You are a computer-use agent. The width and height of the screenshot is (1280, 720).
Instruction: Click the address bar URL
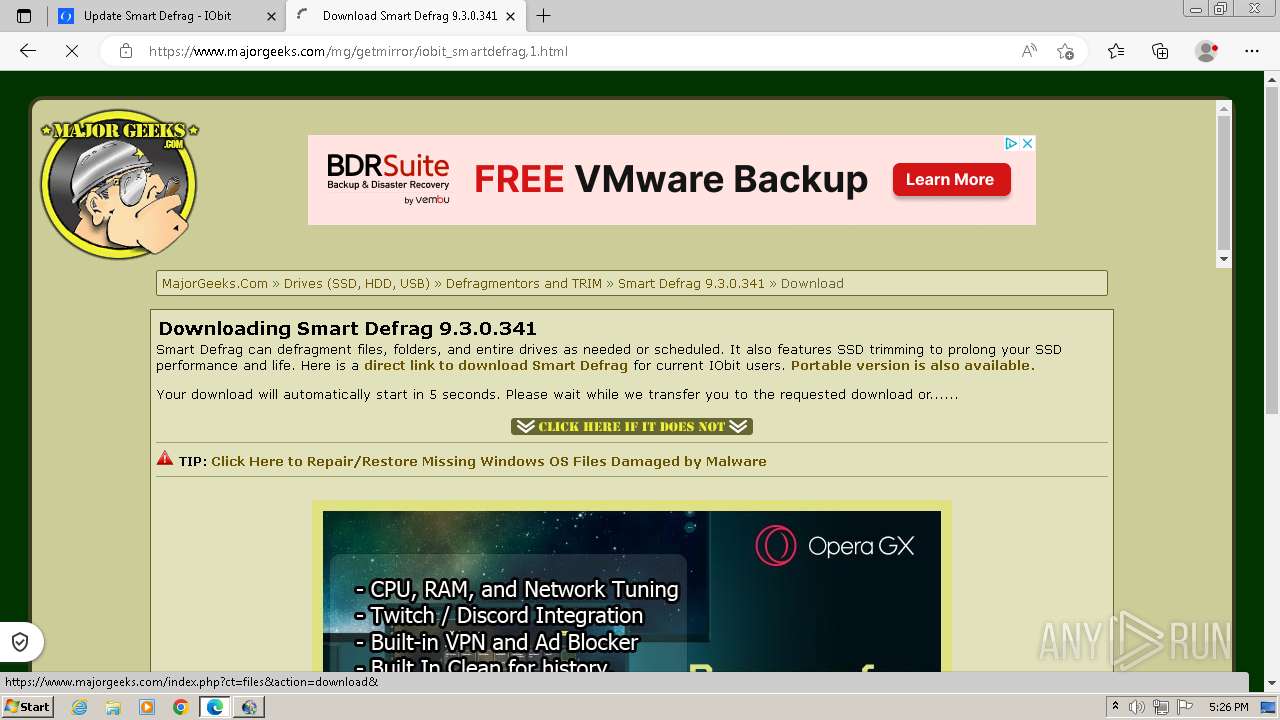click(358, 51)
